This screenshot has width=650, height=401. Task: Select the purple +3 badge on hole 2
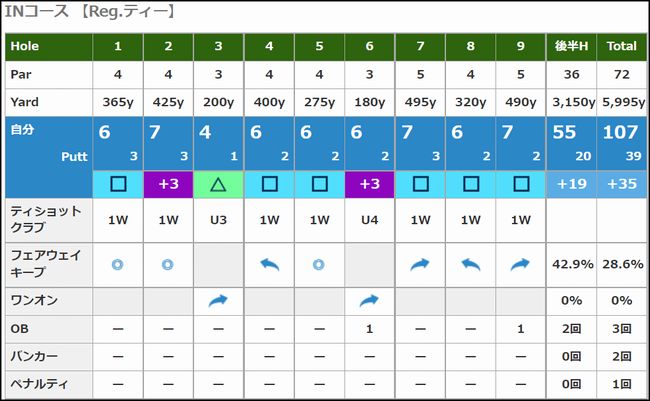168,184
